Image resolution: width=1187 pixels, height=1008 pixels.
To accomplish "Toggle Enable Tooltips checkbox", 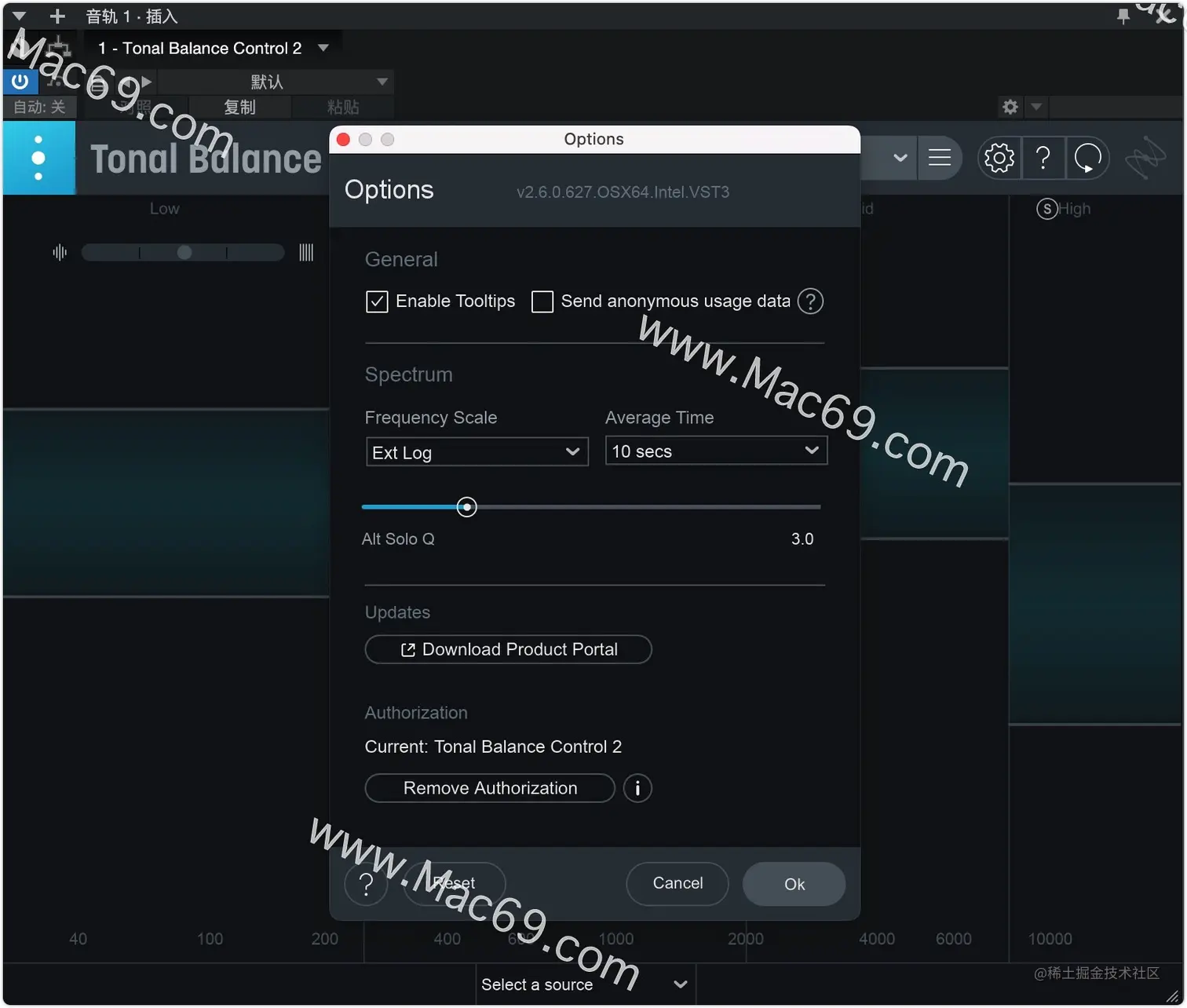I will point(377,301).
